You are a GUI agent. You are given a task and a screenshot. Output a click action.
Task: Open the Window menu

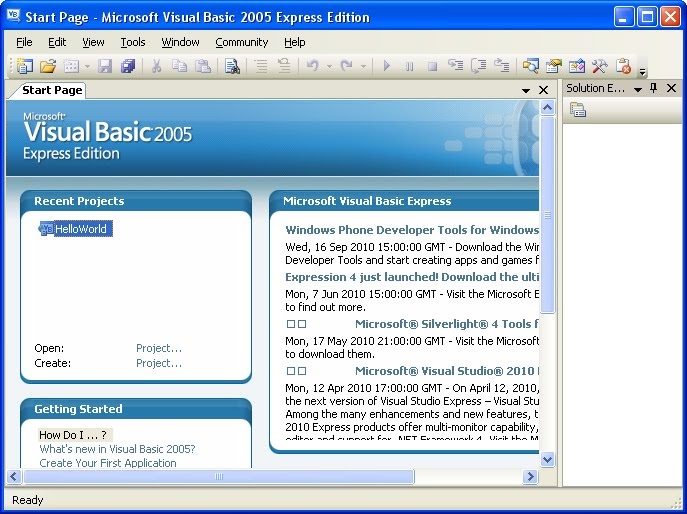tap(180, 43)
